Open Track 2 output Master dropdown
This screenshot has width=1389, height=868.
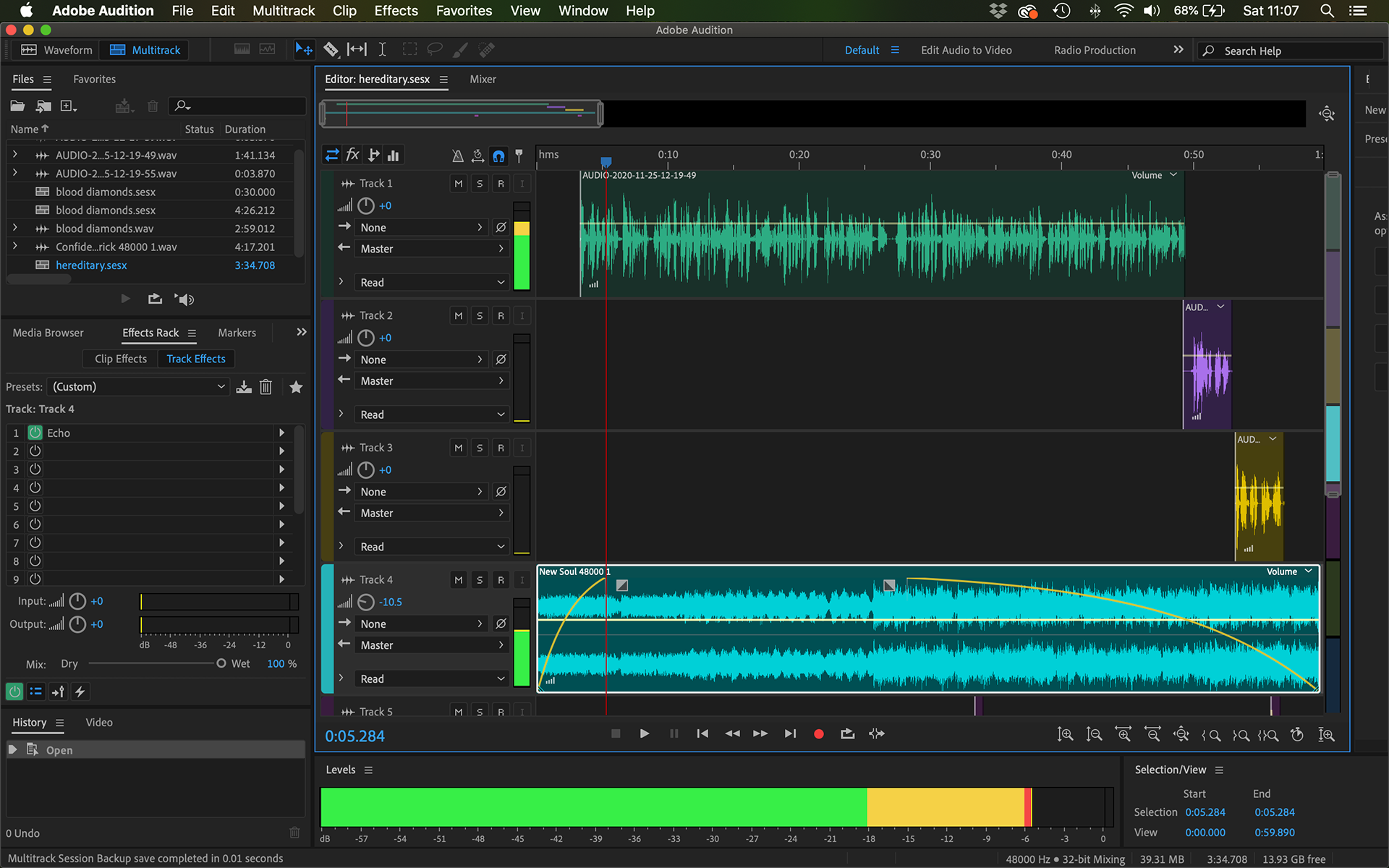pyautogui.click(x=432, y=381)
